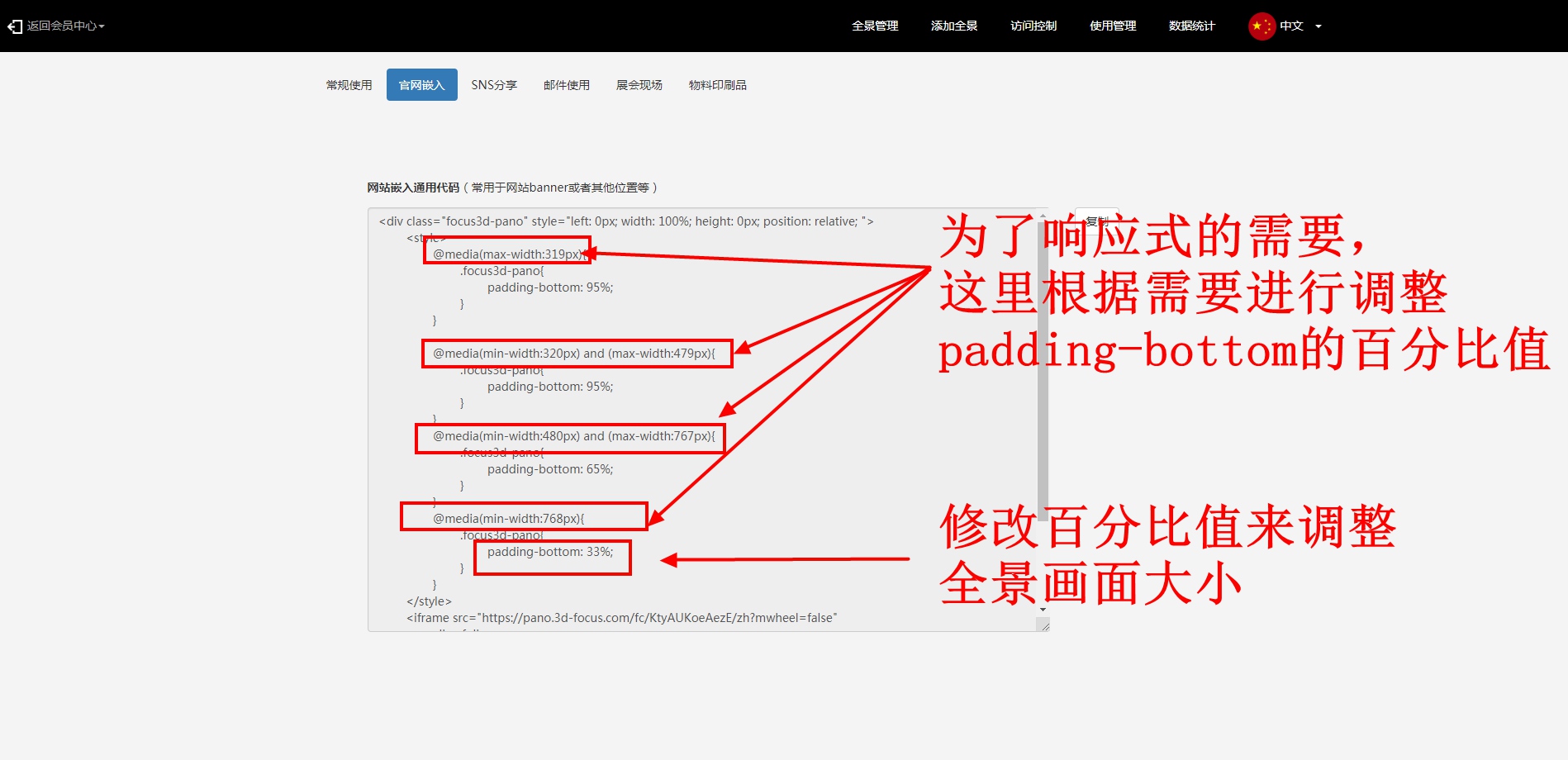
Task: Click the textarea resize handle corner
Action: point(1044,626)
